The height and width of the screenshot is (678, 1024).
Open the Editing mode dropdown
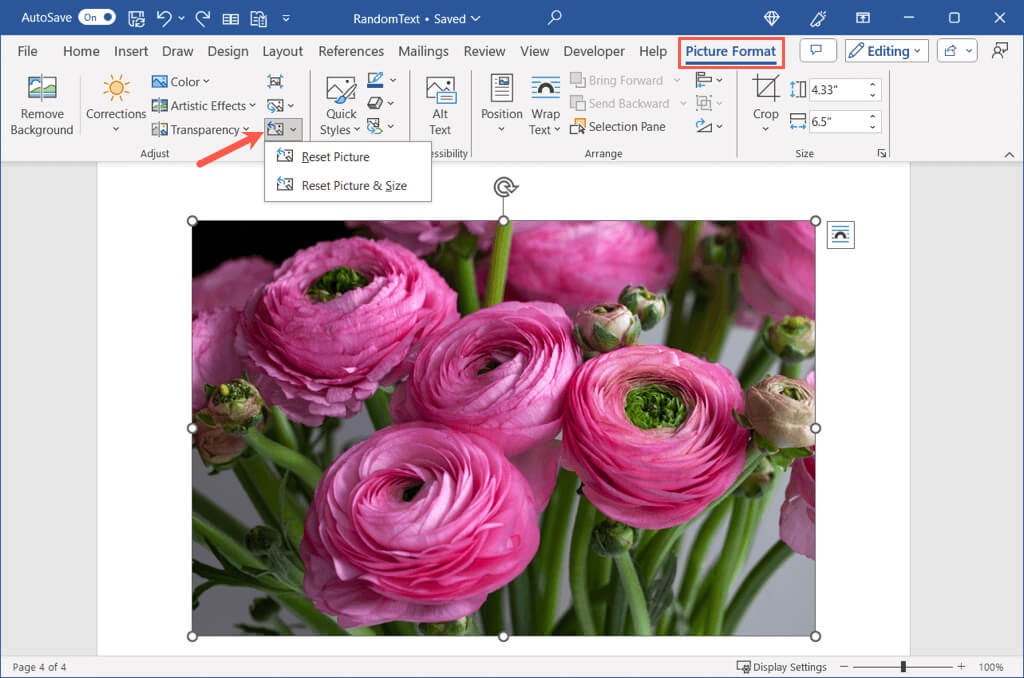[x=886, y=51]
